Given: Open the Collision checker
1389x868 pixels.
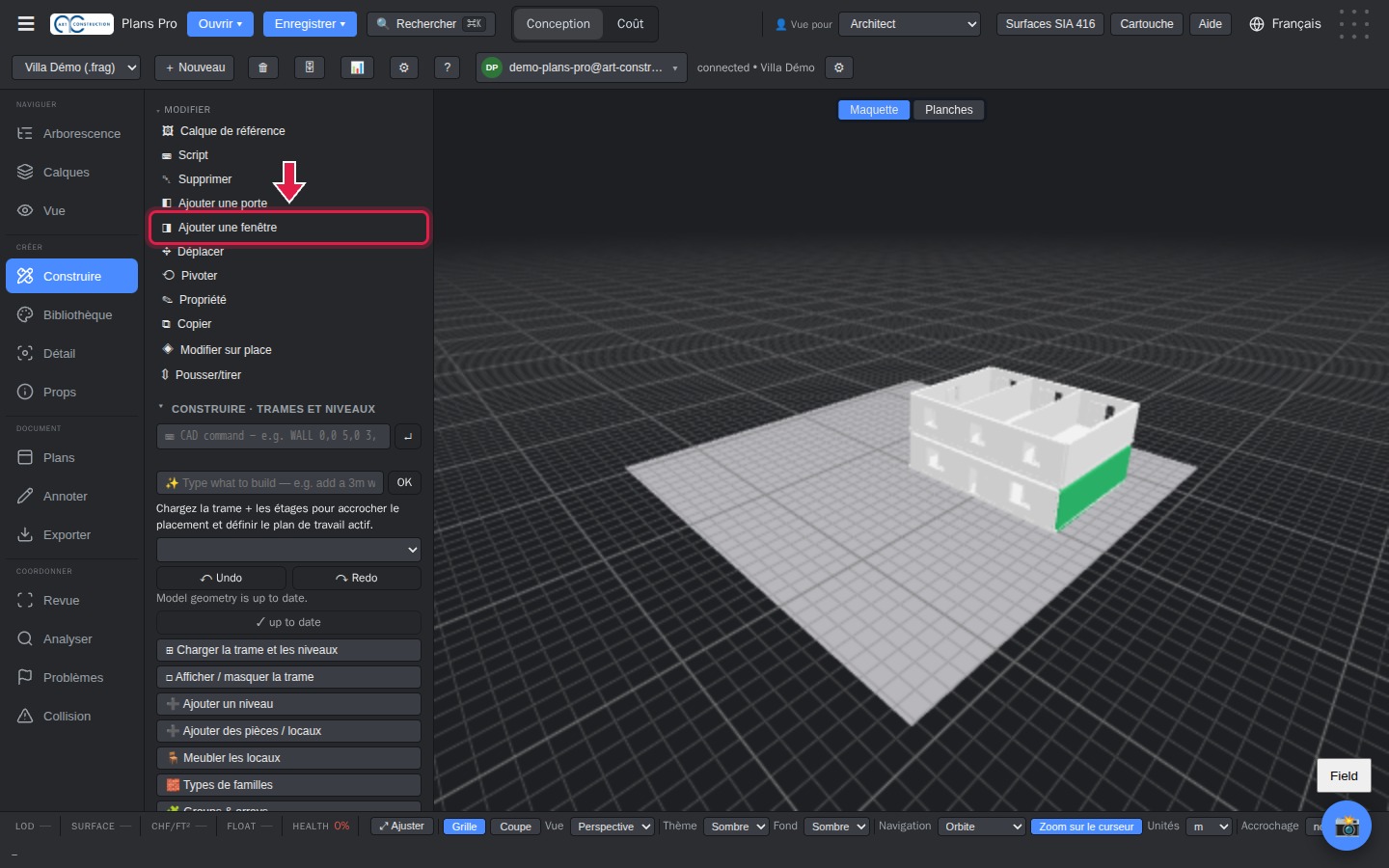Looking at the screenshot, I should point(71,717).
